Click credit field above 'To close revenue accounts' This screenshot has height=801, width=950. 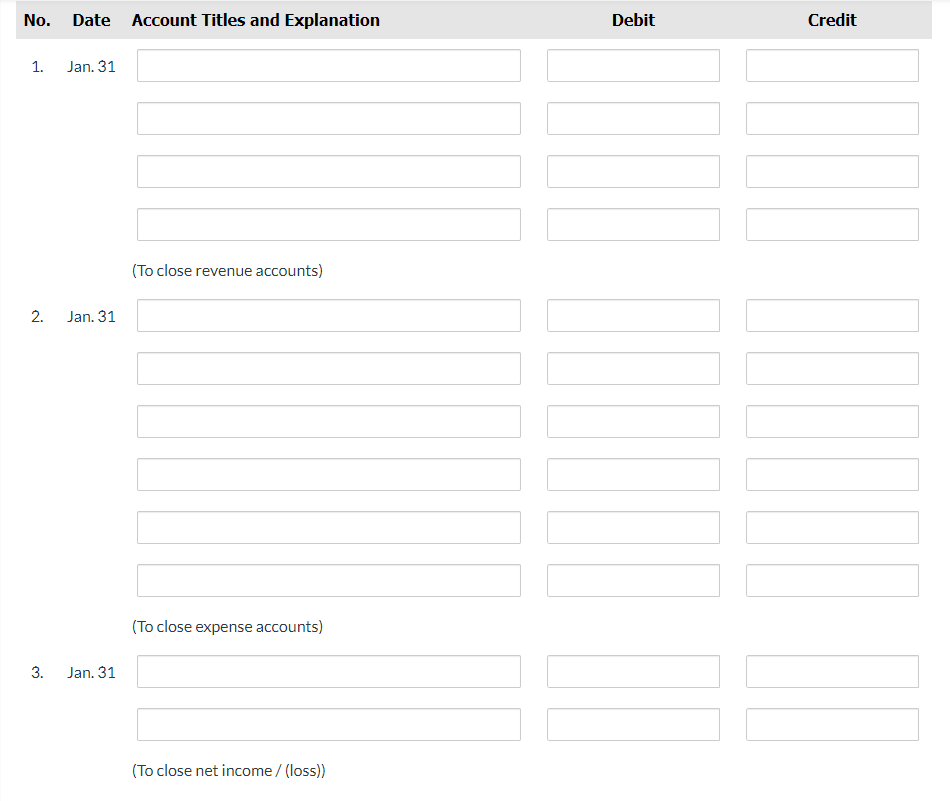coord(832,224)
